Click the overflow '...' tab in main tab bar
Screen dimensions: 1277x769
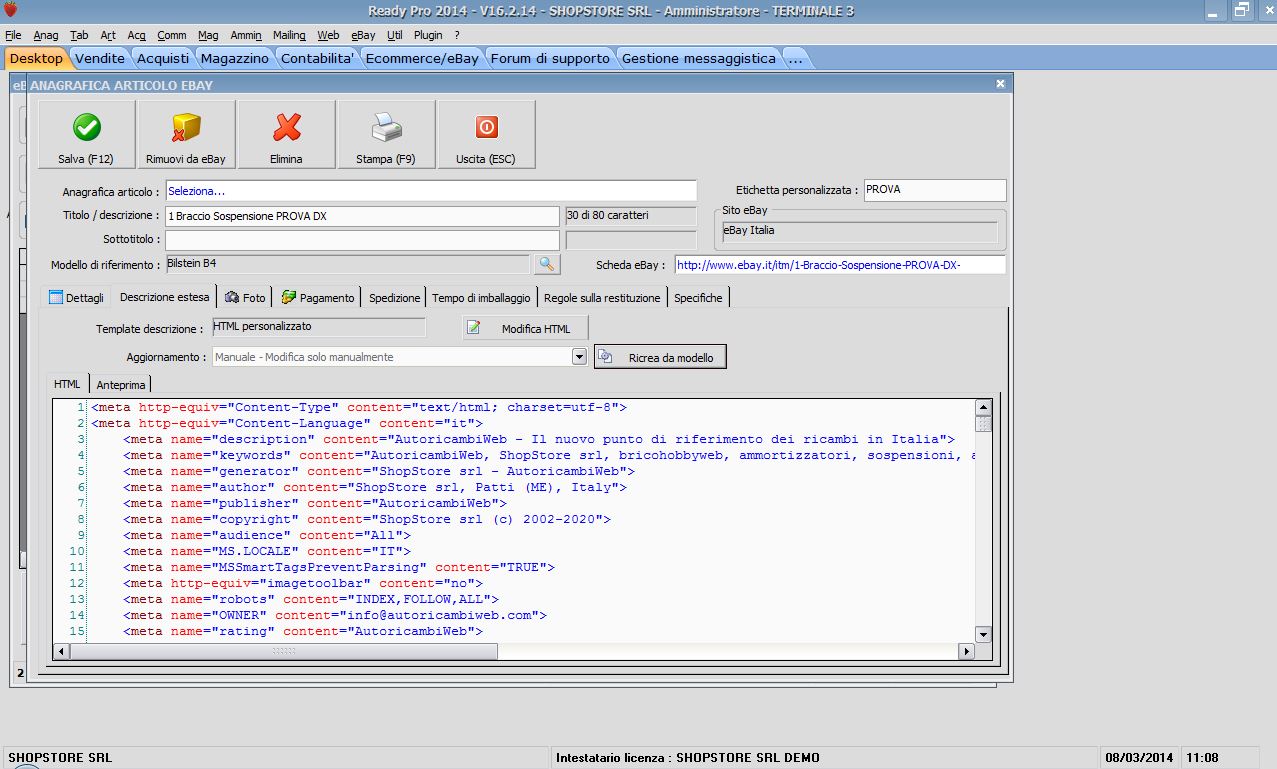click(x=795, y=59)
